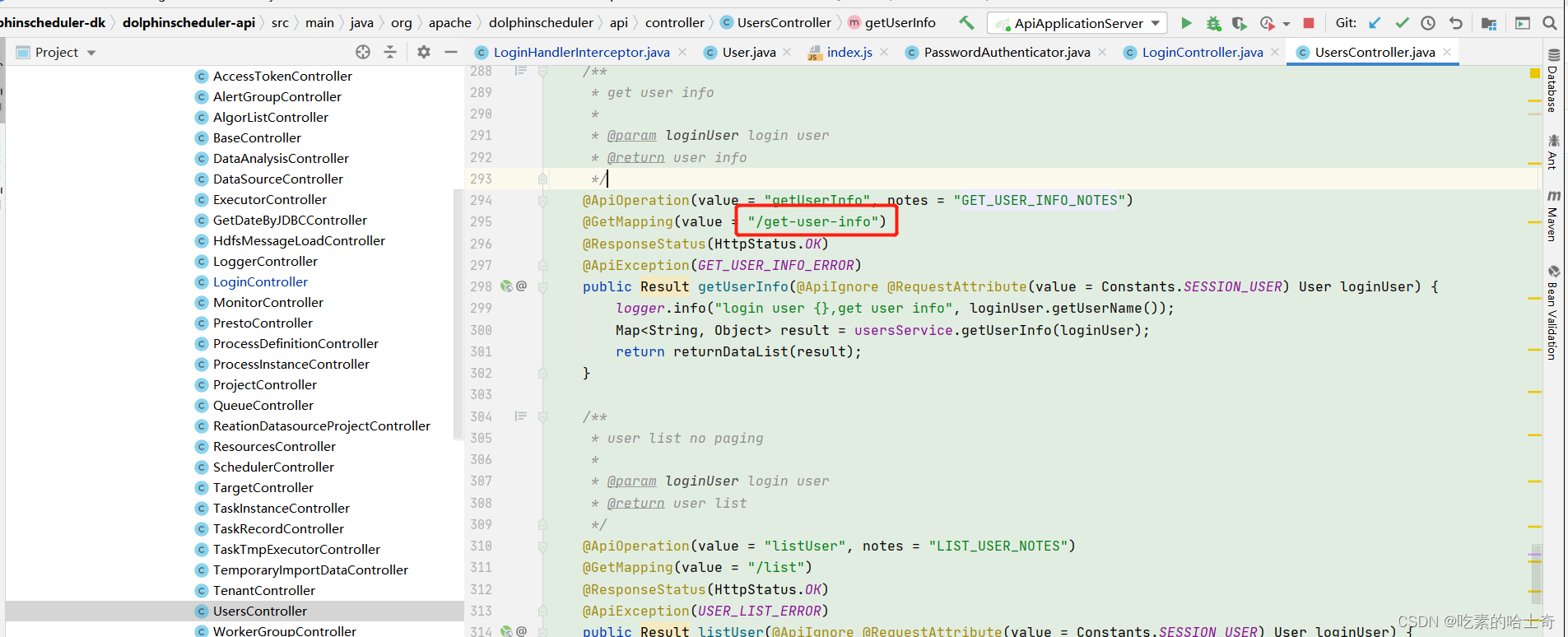
Task: Open the dropdown arrow next to profiler icon
Action: click(1286, 24)
